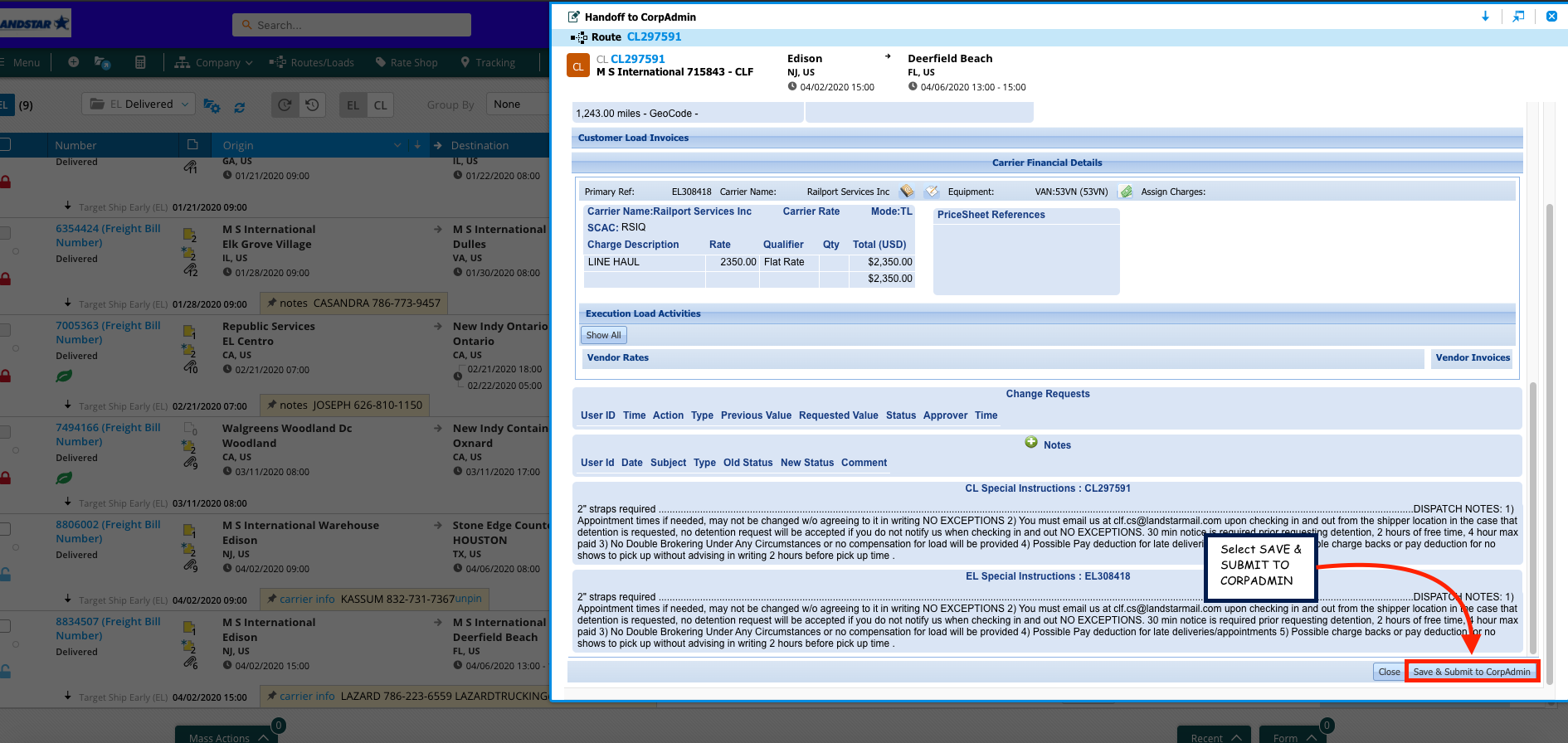
Task: Click the paperclip attachments icon for 8834507 row
Action: point(190,663)
